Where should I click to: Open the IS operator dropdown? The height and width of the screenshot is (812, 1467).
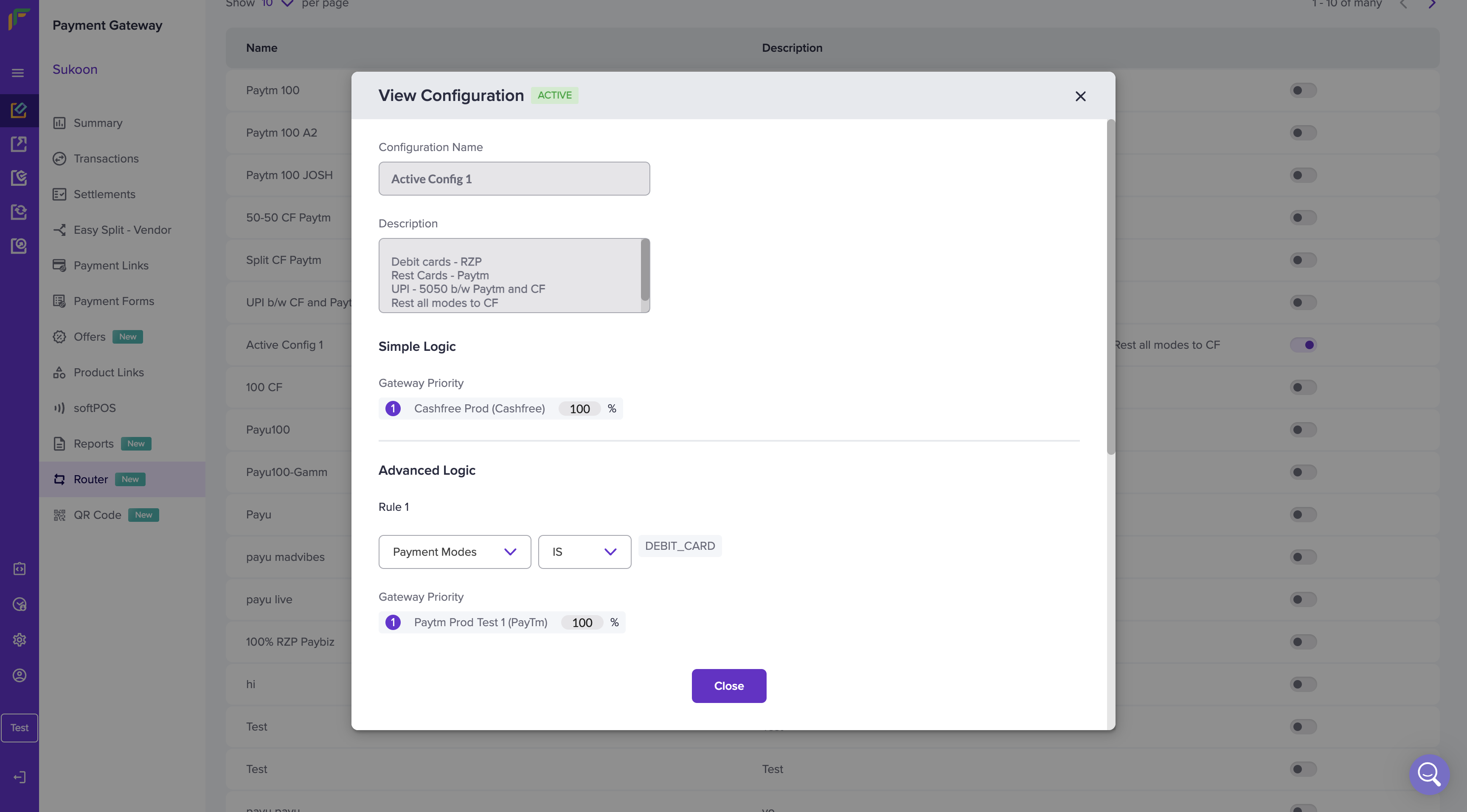[584, 552]
